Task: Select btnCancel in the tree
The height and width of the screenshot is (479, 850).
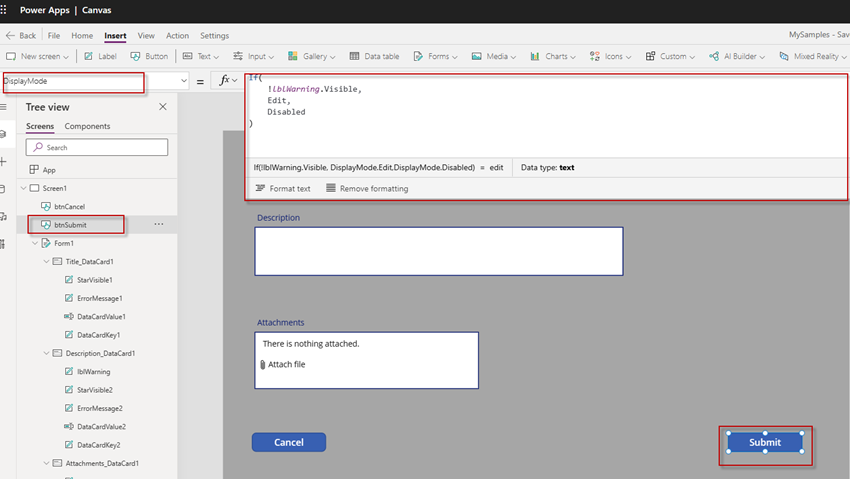Action: tap(69, 206)
